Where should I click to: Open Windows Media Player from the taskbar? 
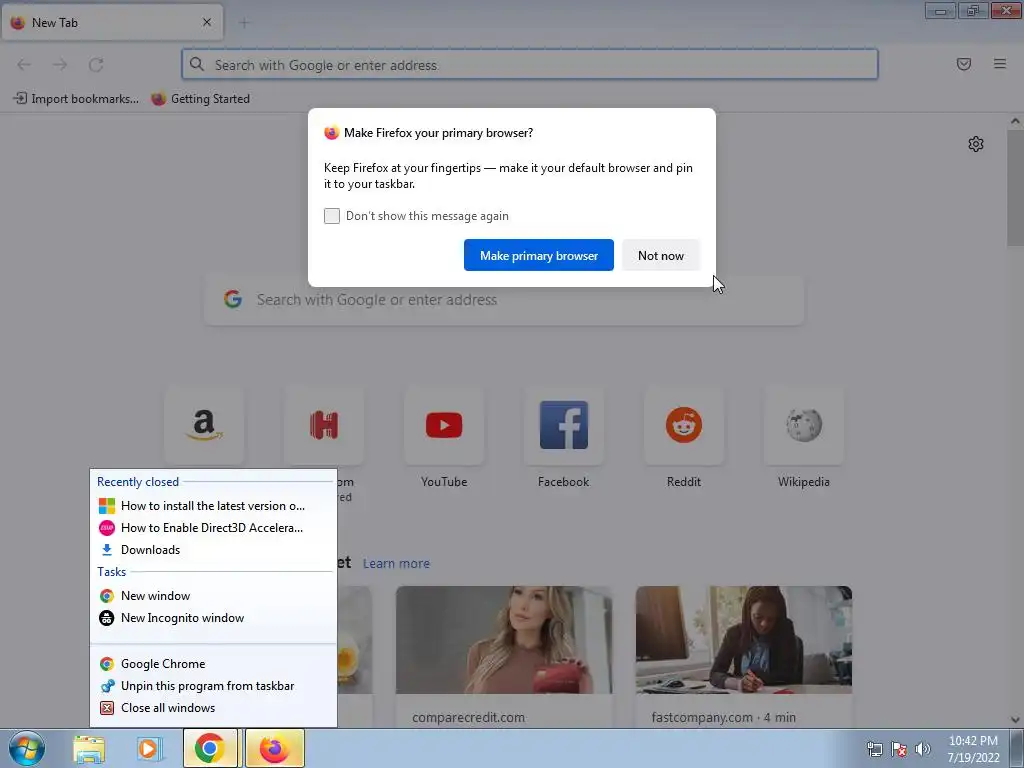pyautogui.click(x=148, y=749)
